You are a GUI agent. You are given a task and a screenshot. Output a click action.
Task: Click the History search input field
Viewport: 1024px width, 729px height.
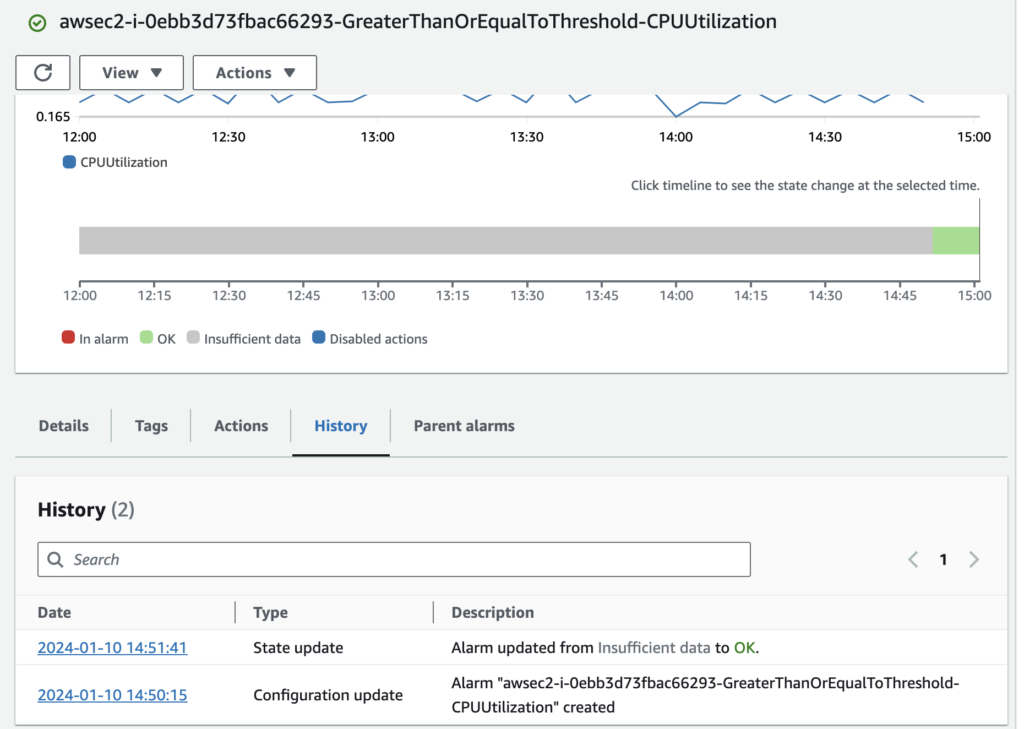tap(400, 560)
